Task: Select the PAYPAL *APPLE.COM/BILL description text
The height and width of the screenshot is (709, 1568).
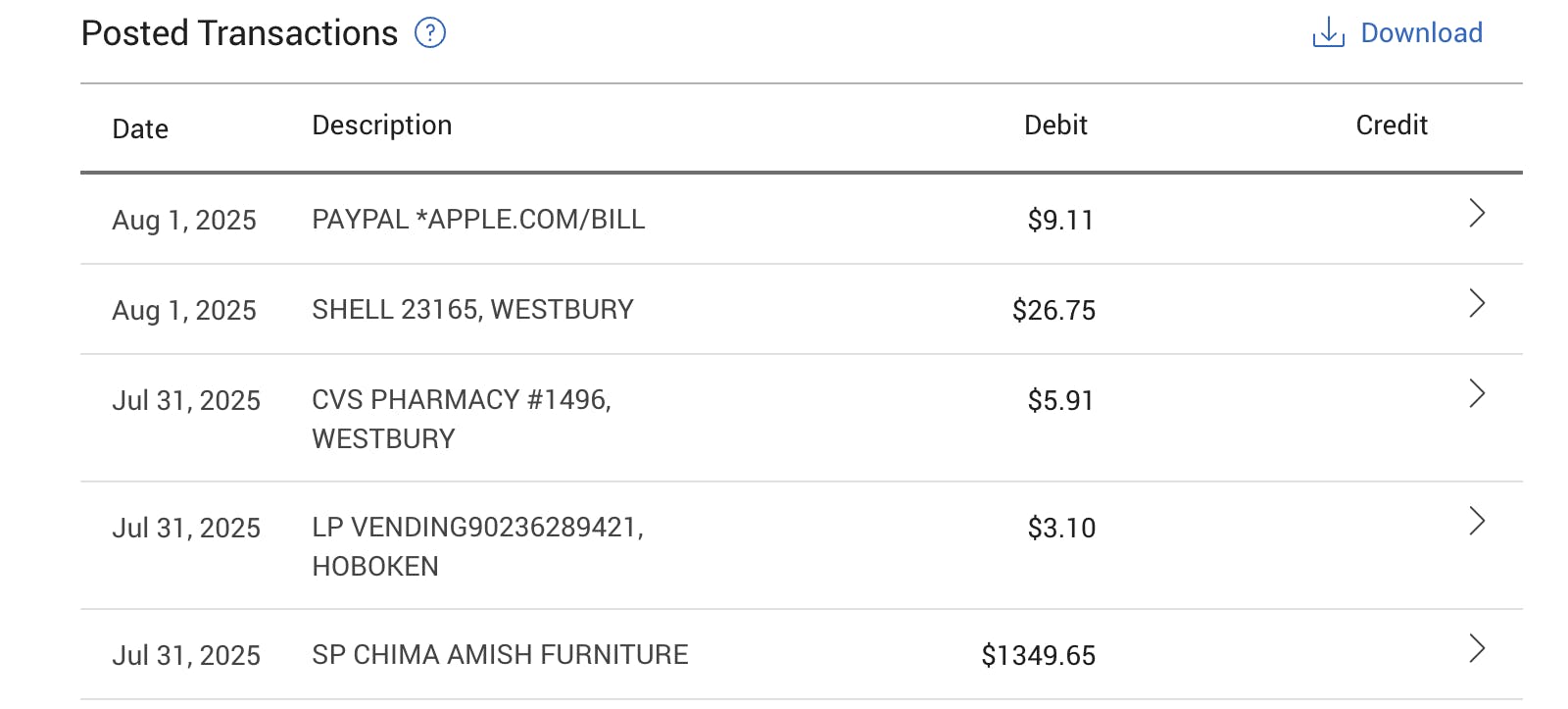Action: coord(478,220)
